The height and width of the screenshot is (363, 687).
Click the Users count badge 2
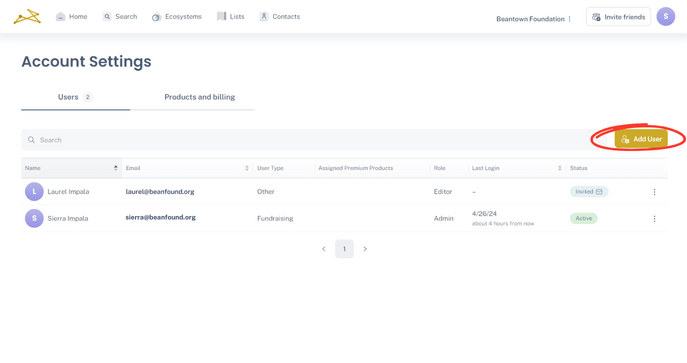click(88, 97)
